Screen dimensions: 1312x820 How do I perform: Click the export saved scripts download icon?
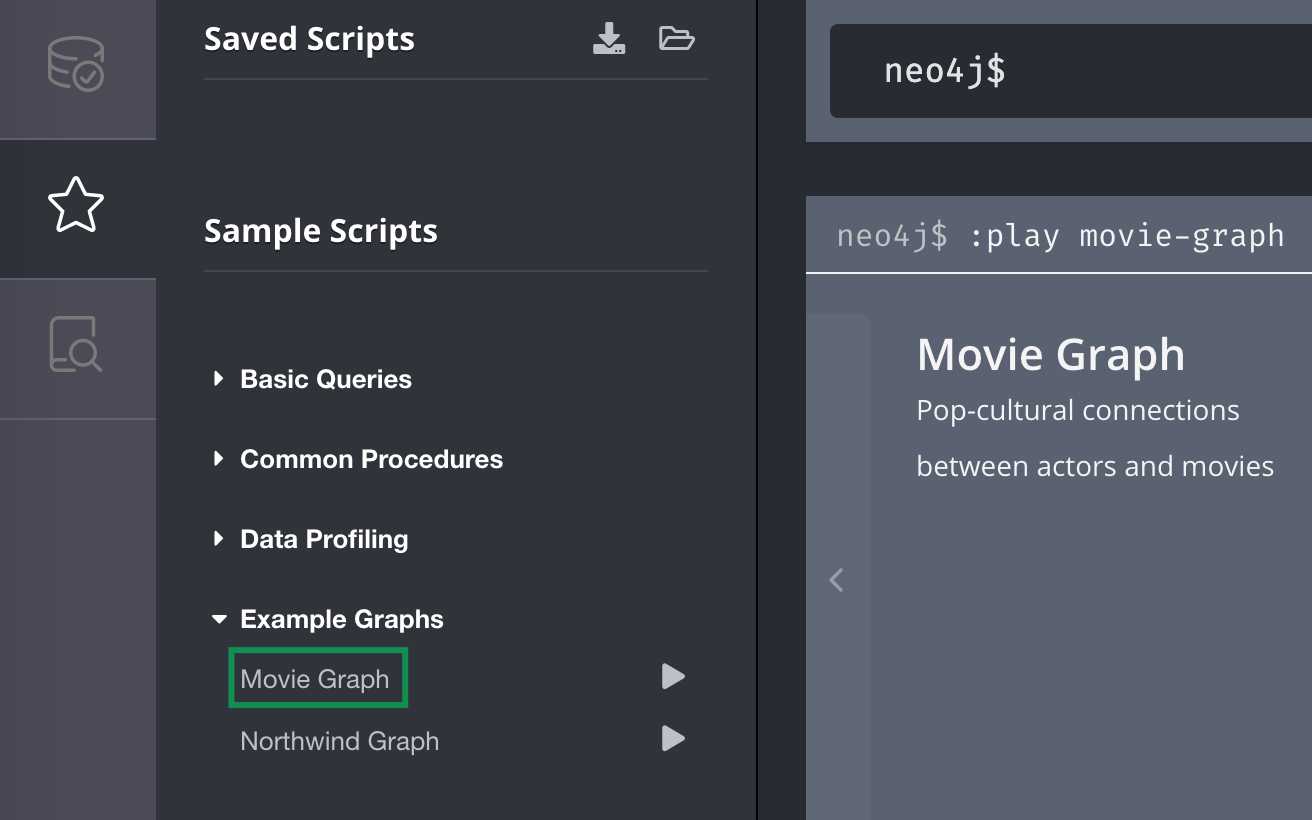coord(609,39)
